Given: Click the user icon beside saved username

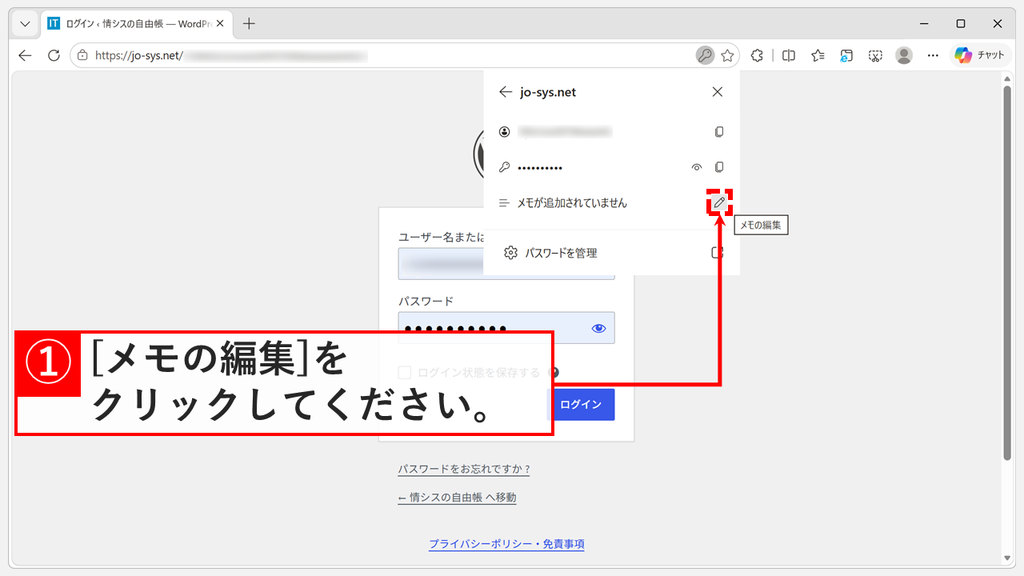Looking at the screenshot, I should point(504,132).
